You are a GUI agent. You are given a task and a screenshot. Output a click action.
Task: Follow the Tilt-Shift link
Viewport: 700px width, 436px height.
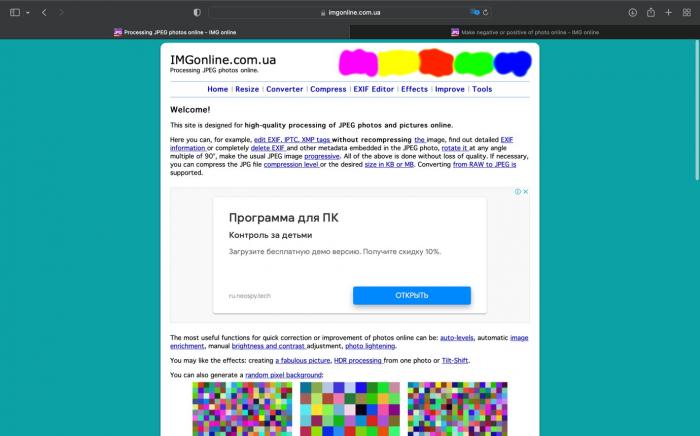click(x=455, y=361)
